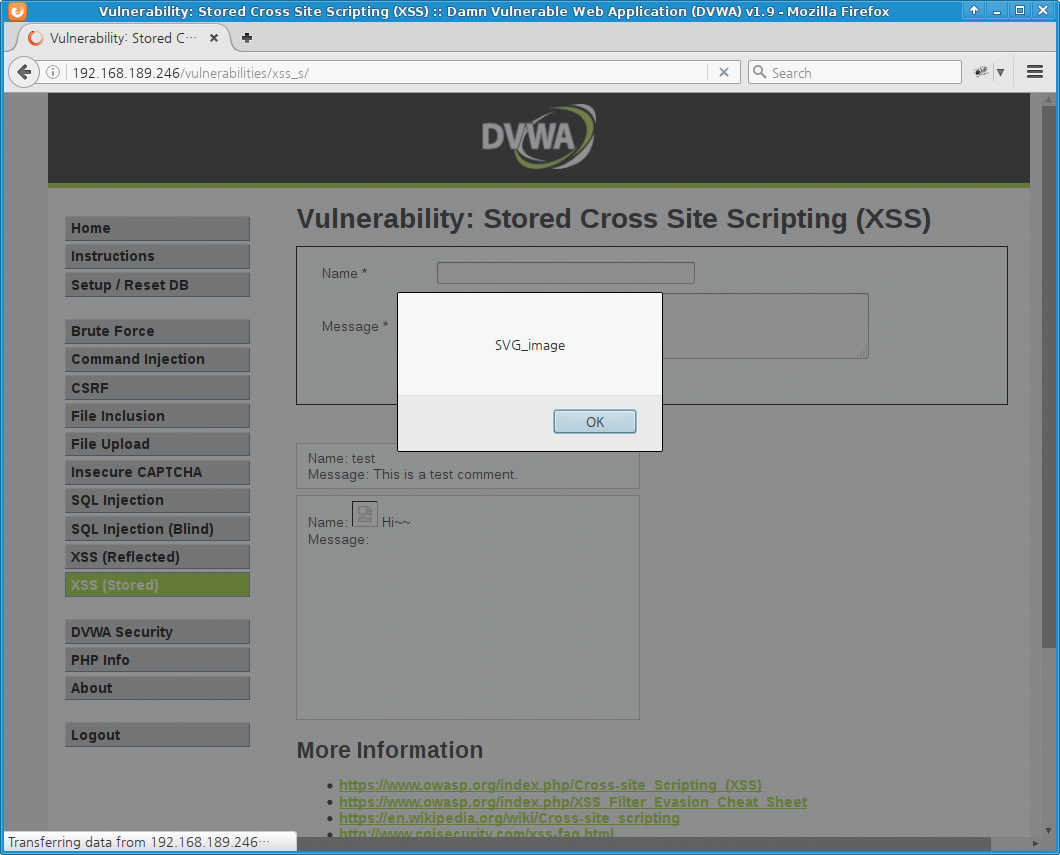The image size is (1060, 855).
Task: Open the XSS (Reflected) page
Action: pyautogui.click(x=158, y=557)
